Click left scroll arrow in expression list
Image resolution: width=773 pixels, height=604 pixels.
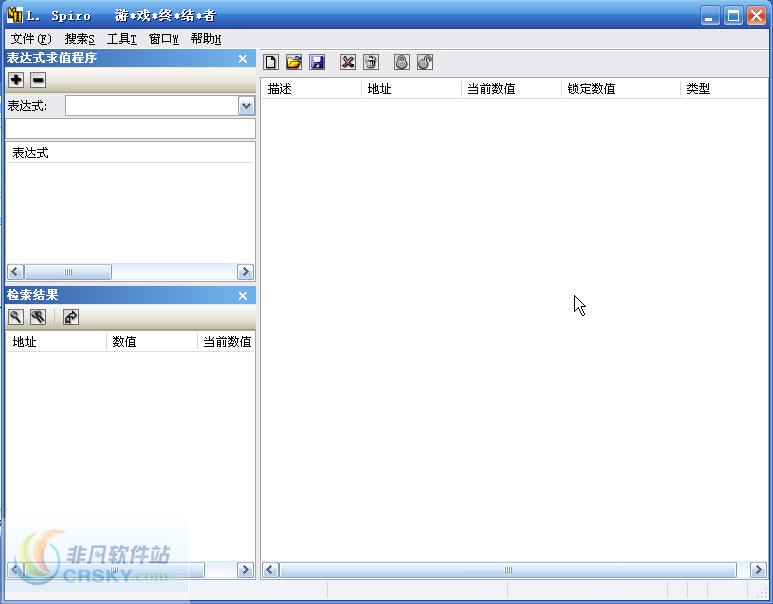15,272
